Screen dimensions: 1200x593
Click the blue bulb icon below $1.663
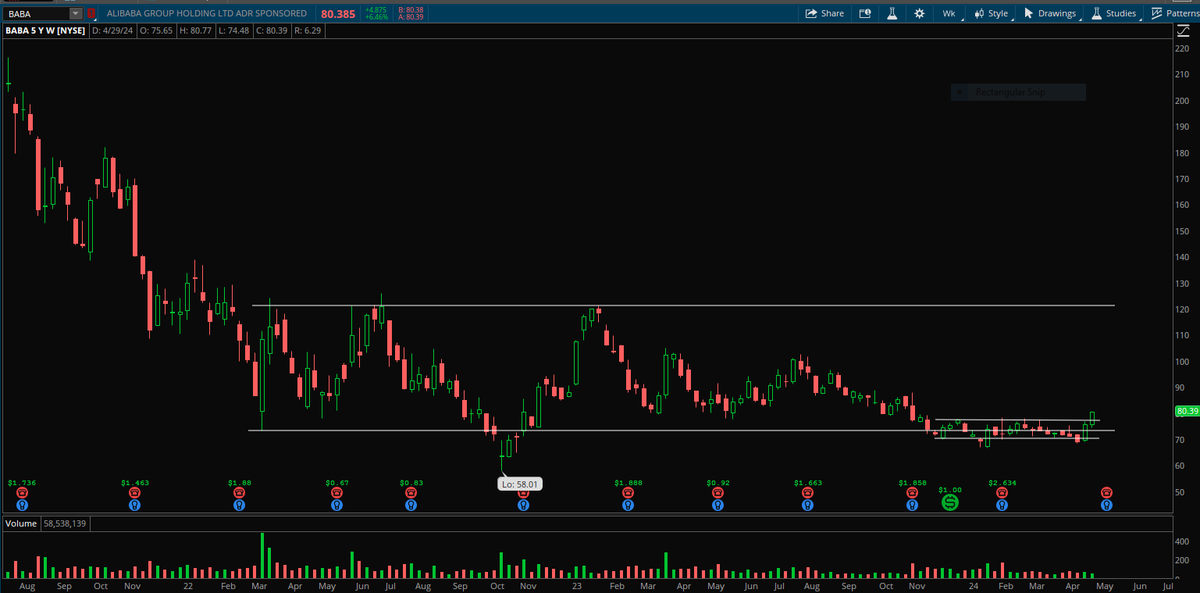(808, 505)
